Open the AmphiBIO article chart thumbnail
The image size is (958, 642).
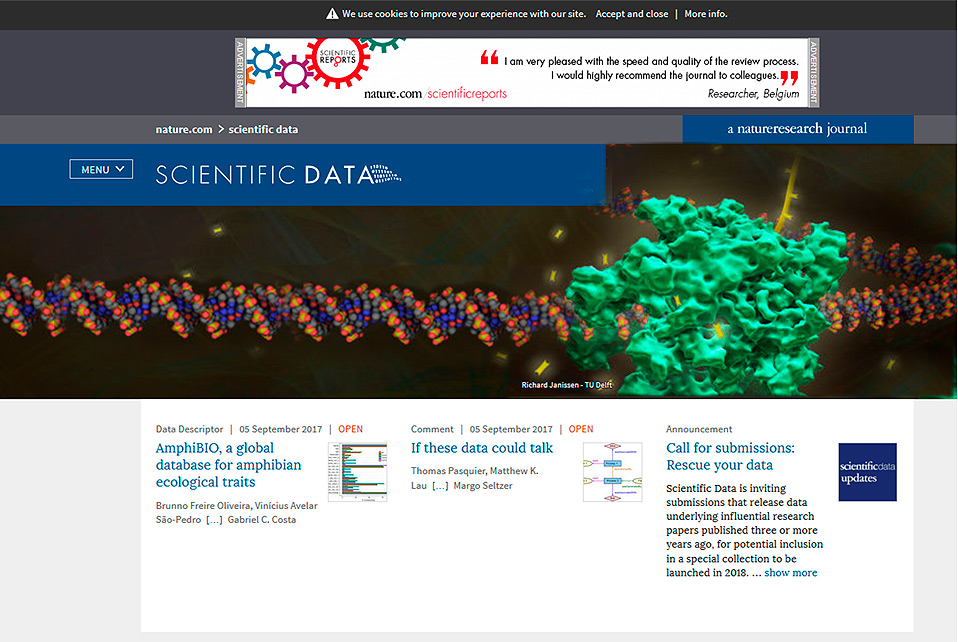point(357,472)
